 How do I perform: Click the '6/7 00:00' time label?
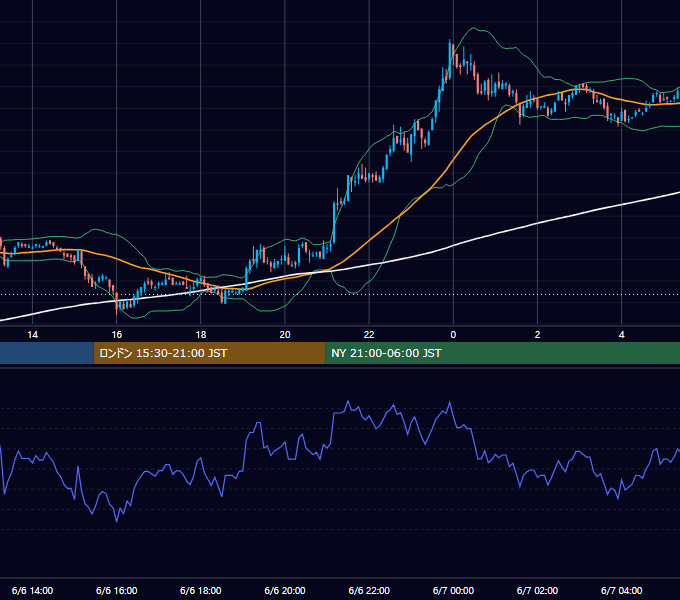(x=453, y=590)
